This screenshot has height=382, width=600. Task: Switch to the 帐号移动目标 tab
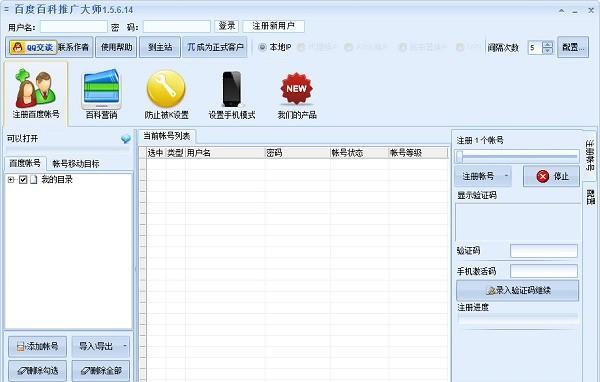[x=75, y=164]
